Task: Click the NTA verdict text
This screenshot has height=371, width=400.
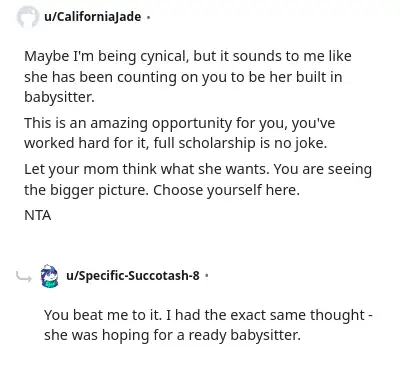Action: point(38,215)
